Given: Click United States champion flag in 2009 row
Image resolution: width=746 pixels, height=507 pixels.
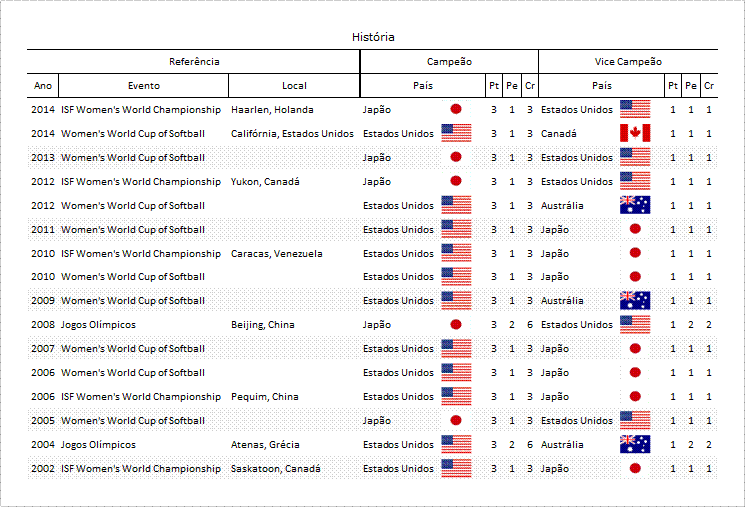Looking at the screenshot, I should point(456,301).
